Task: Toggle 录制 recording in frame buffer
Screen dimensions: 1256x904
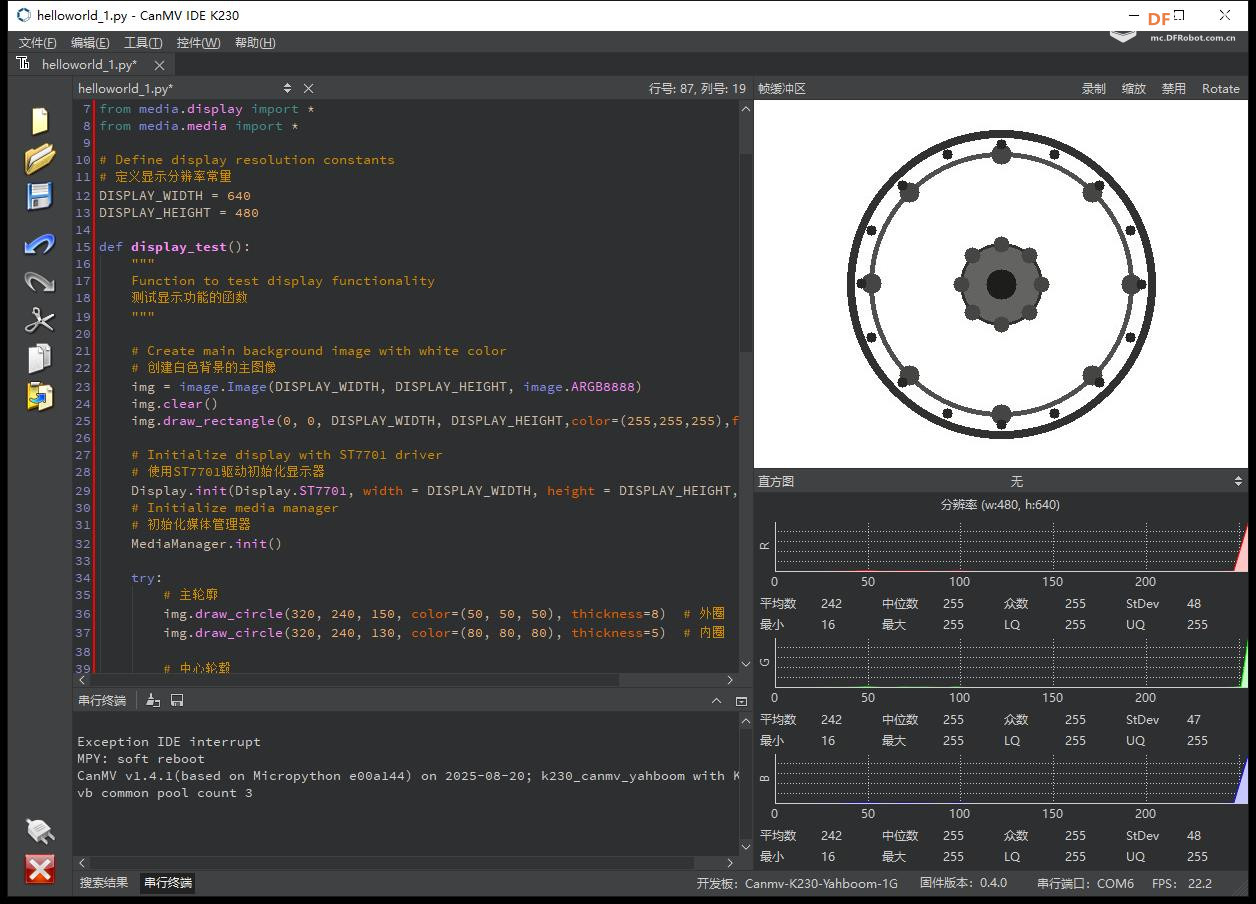Action: click(x=1093, y=88)
